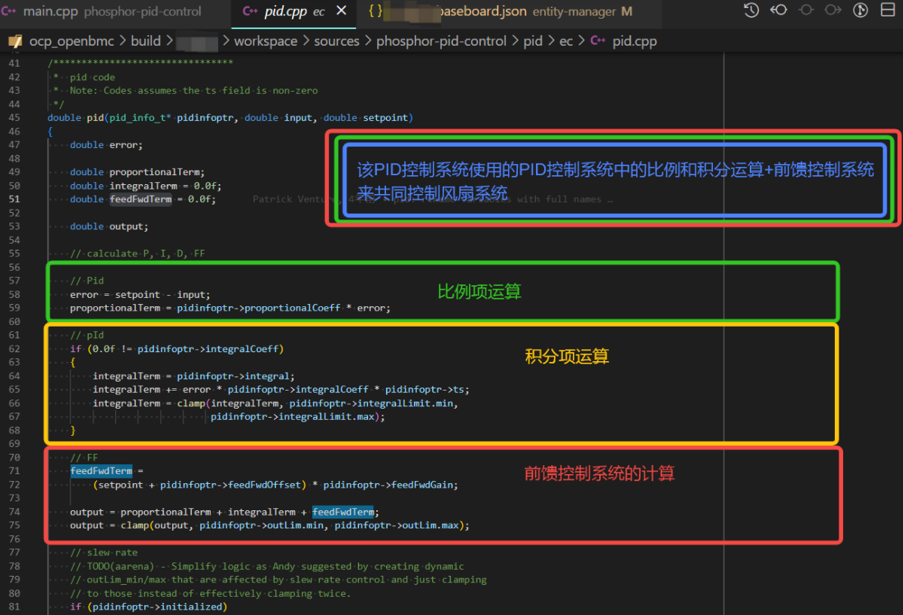903x615 pixels.
Task: Click the 'double proportionalTerm;' line
Action: click(137, 172)
